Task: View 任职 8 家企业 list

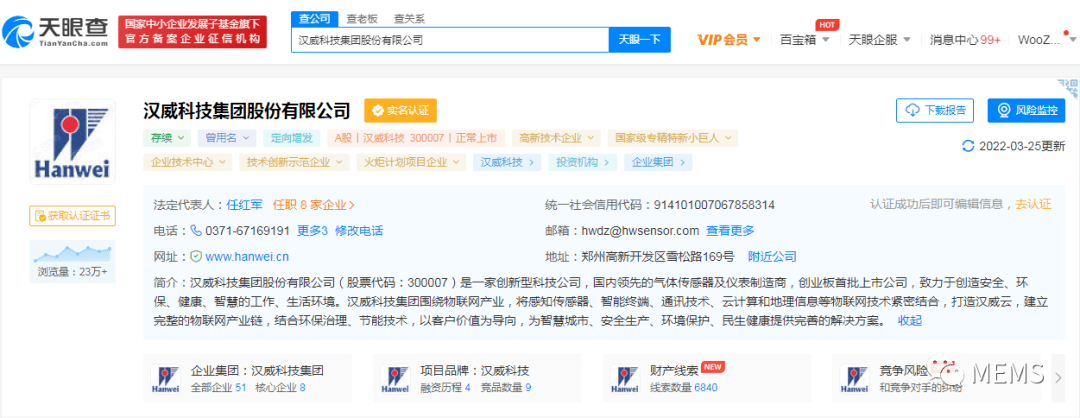Action: (314, 205)
